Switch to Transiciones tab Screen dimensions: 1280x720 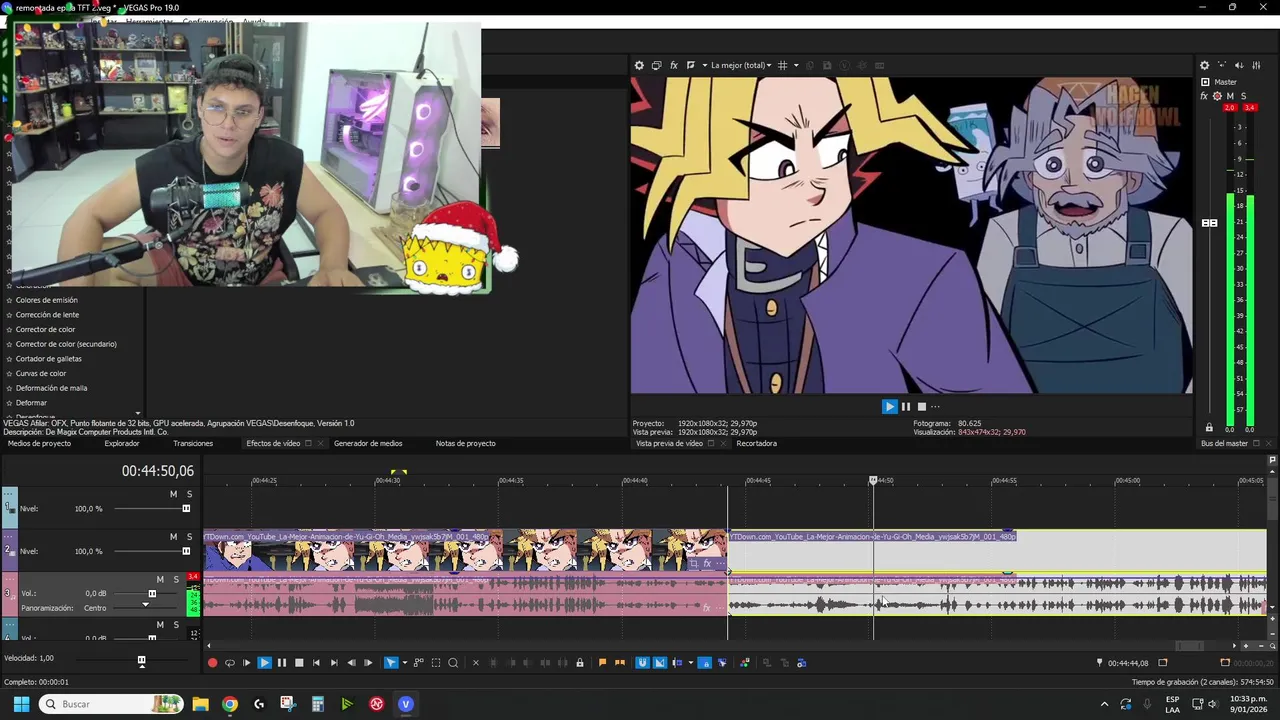coord(193,443)
